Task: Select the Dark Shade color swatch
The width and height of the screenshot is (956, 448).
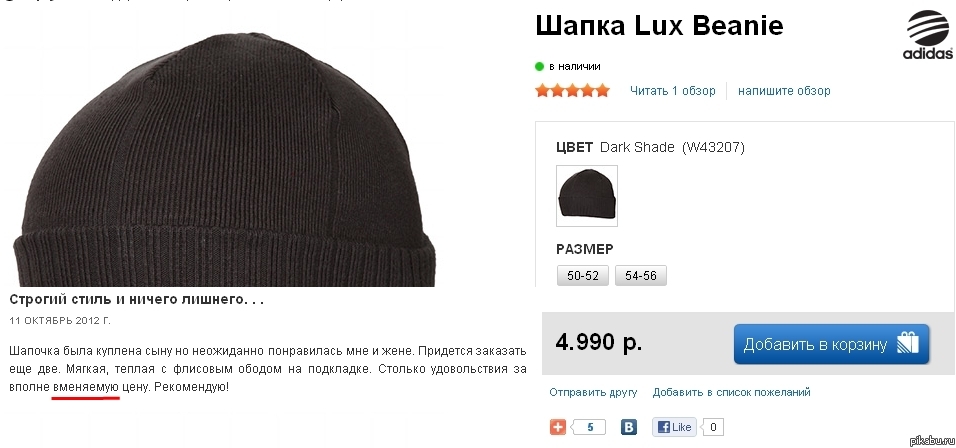Action: click(587, 196)
